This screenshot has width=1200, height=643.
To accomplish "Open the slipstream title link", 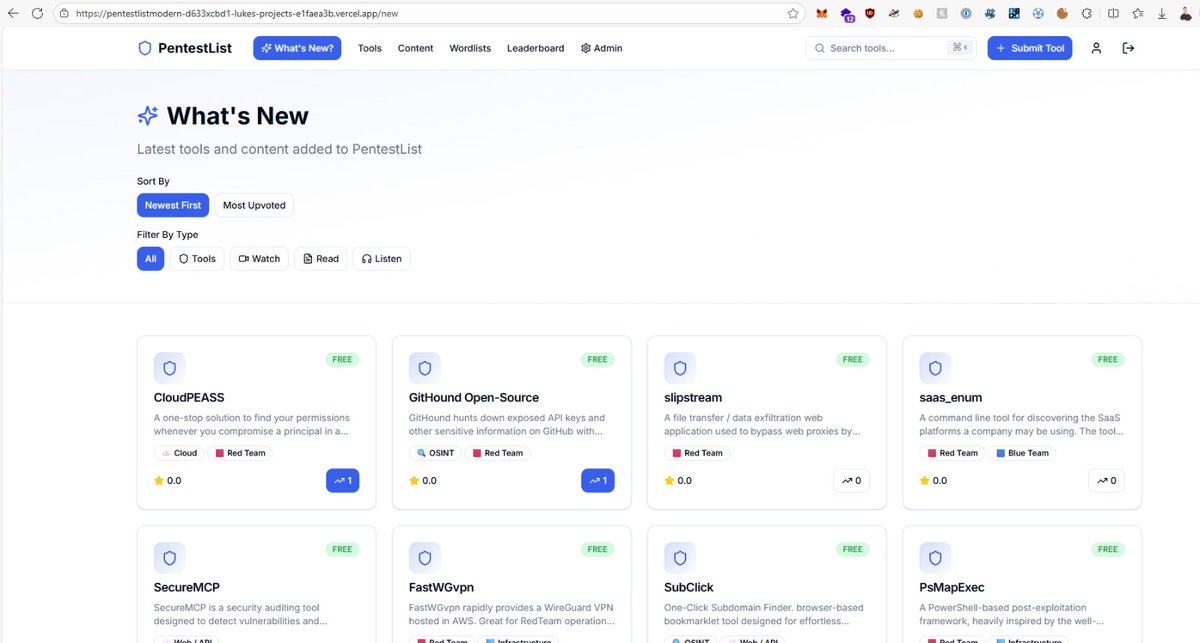I will 693,398.
